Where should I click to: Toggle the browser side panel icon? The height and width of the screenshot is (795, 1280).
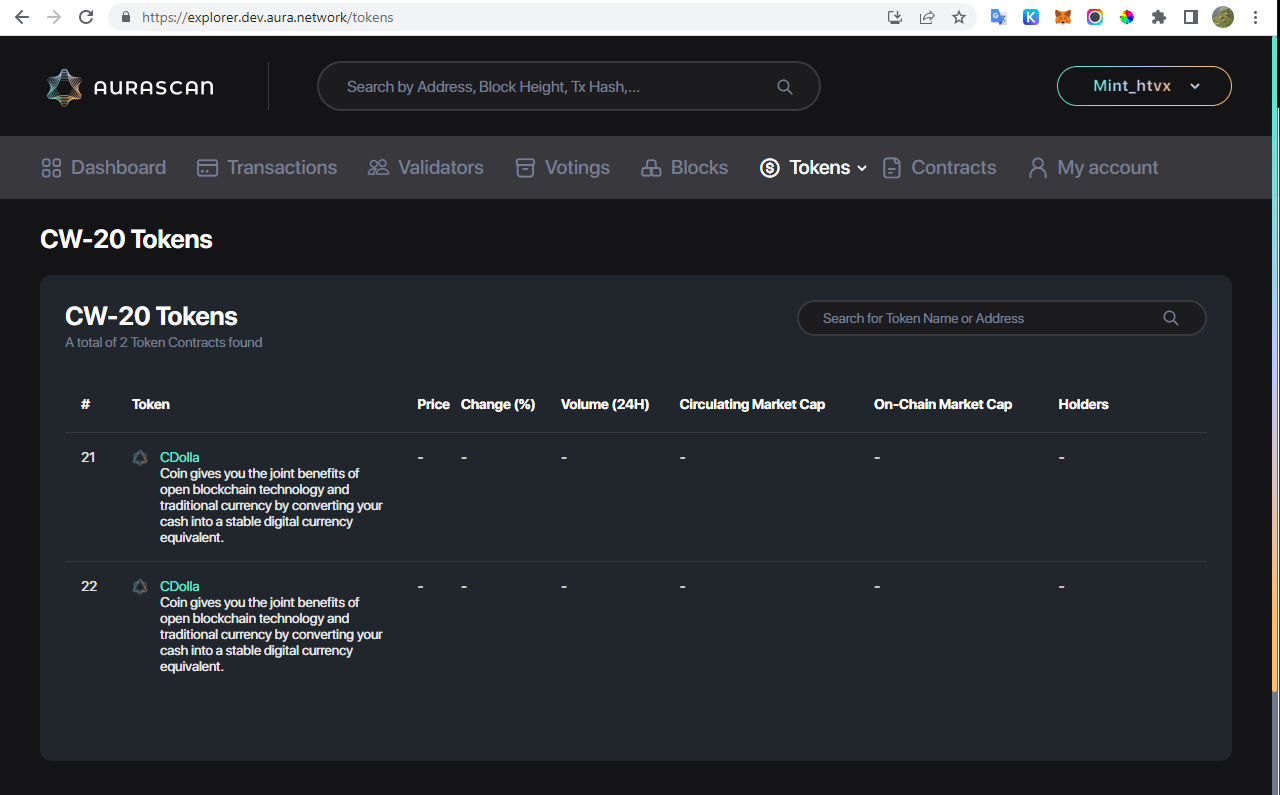coord(1191,17)
